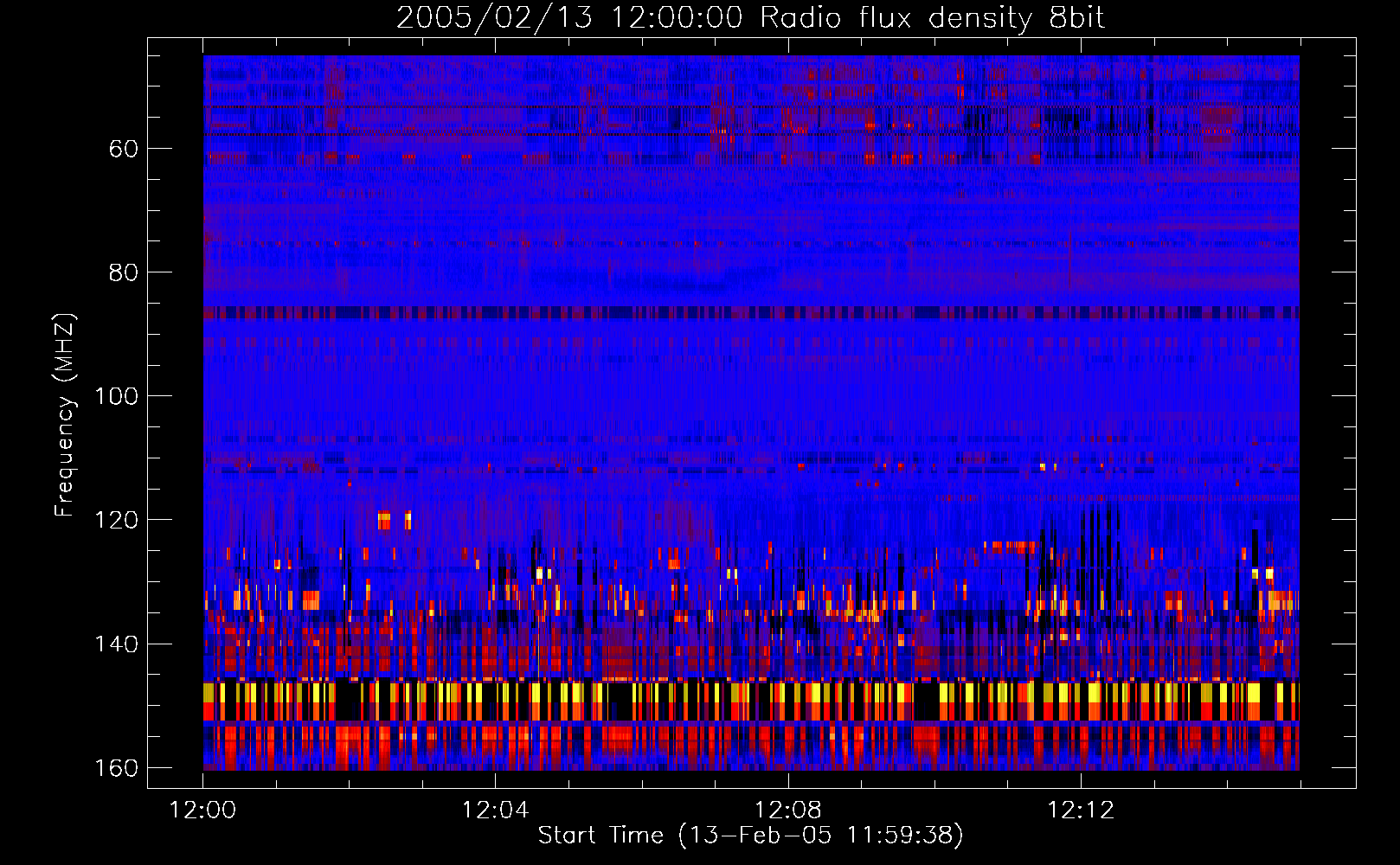Screen dimensions: 1400x865
Task: Click the 120 frequency tick label
Action: click(x=116, y=520)
